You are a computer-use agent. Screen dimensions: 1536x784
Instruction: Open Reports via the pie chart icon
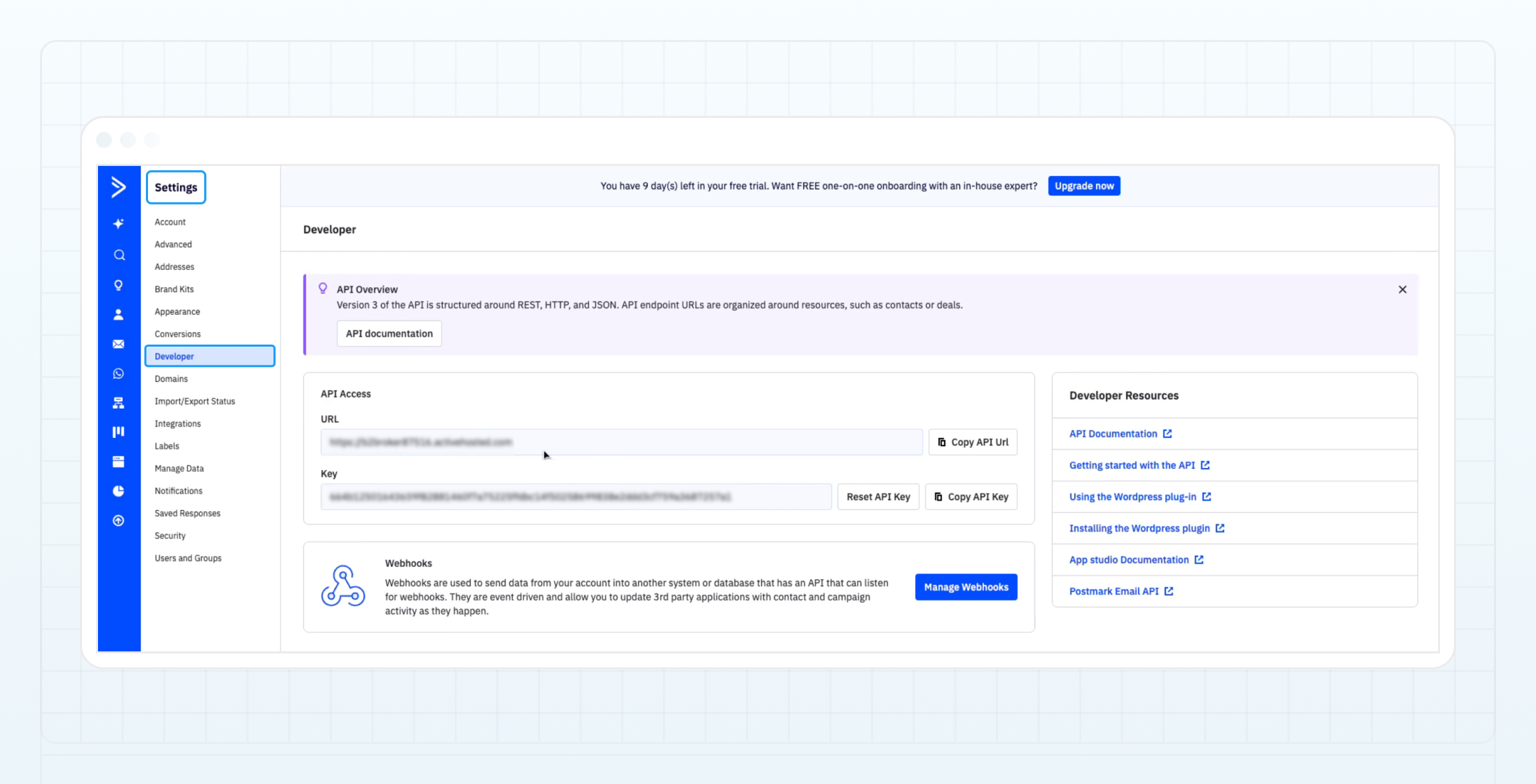pyautogui.click(x=119, y=491)
